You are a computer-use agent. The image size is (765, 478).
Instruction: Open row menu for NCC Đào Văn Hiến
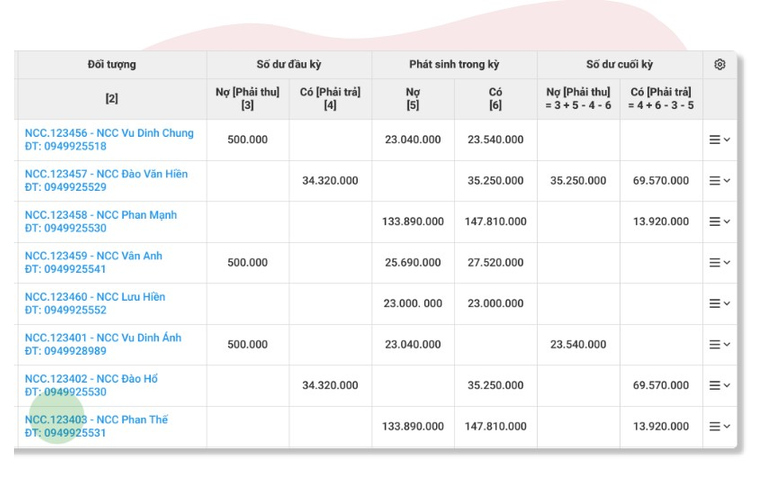click(x=720, y=180)
